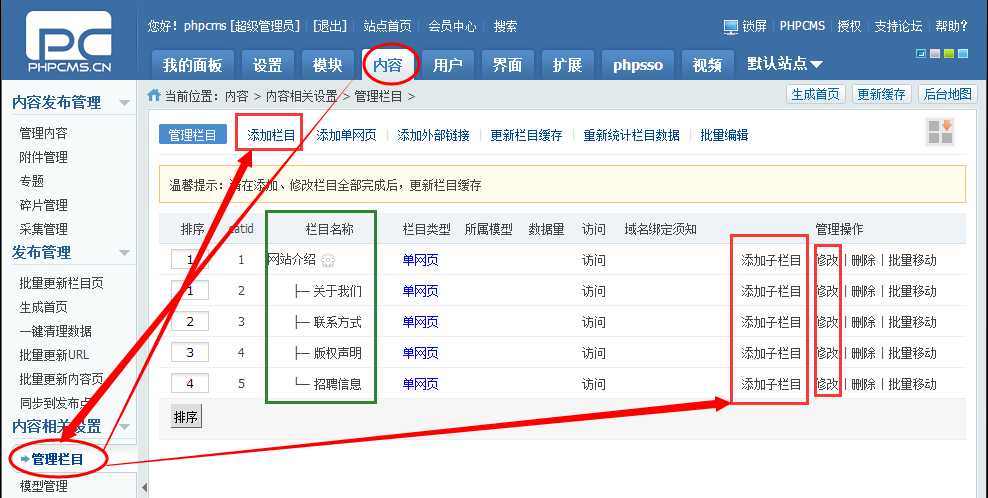
Task: Open the 默认站点 site dropdown
Action: coord(785,64)
